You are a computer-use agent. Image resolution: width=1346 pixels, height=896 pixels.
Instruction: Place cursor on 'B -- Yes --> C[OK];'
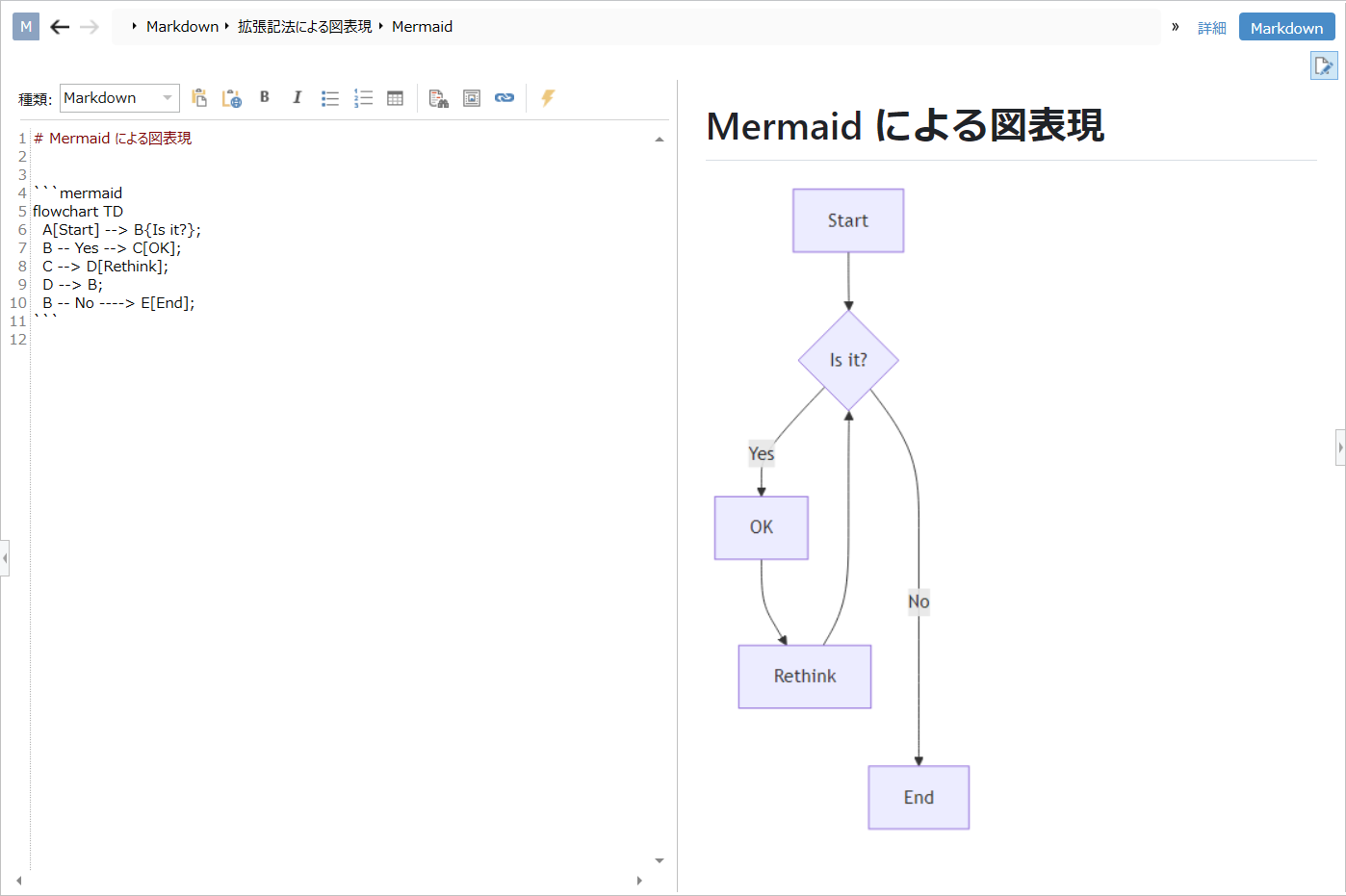(112, 248)
